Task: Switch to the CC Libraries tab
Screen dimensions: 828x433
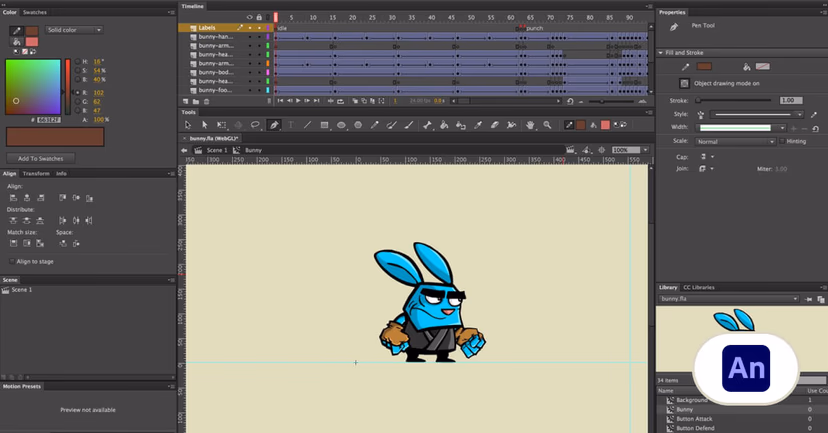Action: click(x=699, y=288)
